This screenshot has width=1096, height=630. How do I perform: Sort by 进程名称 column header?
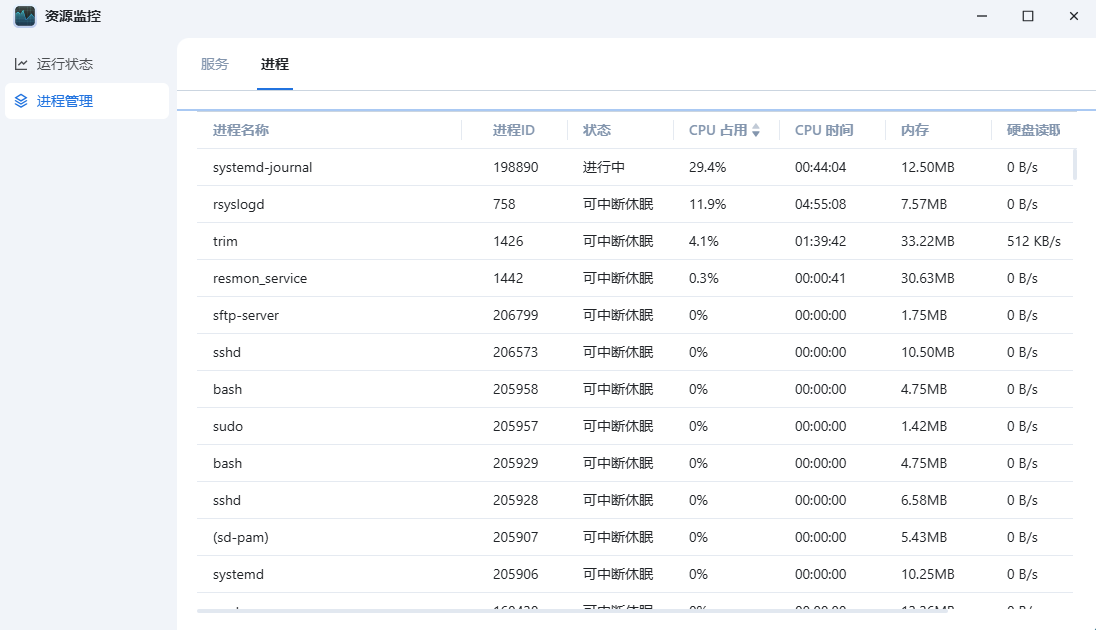click(x=241, y=130)
